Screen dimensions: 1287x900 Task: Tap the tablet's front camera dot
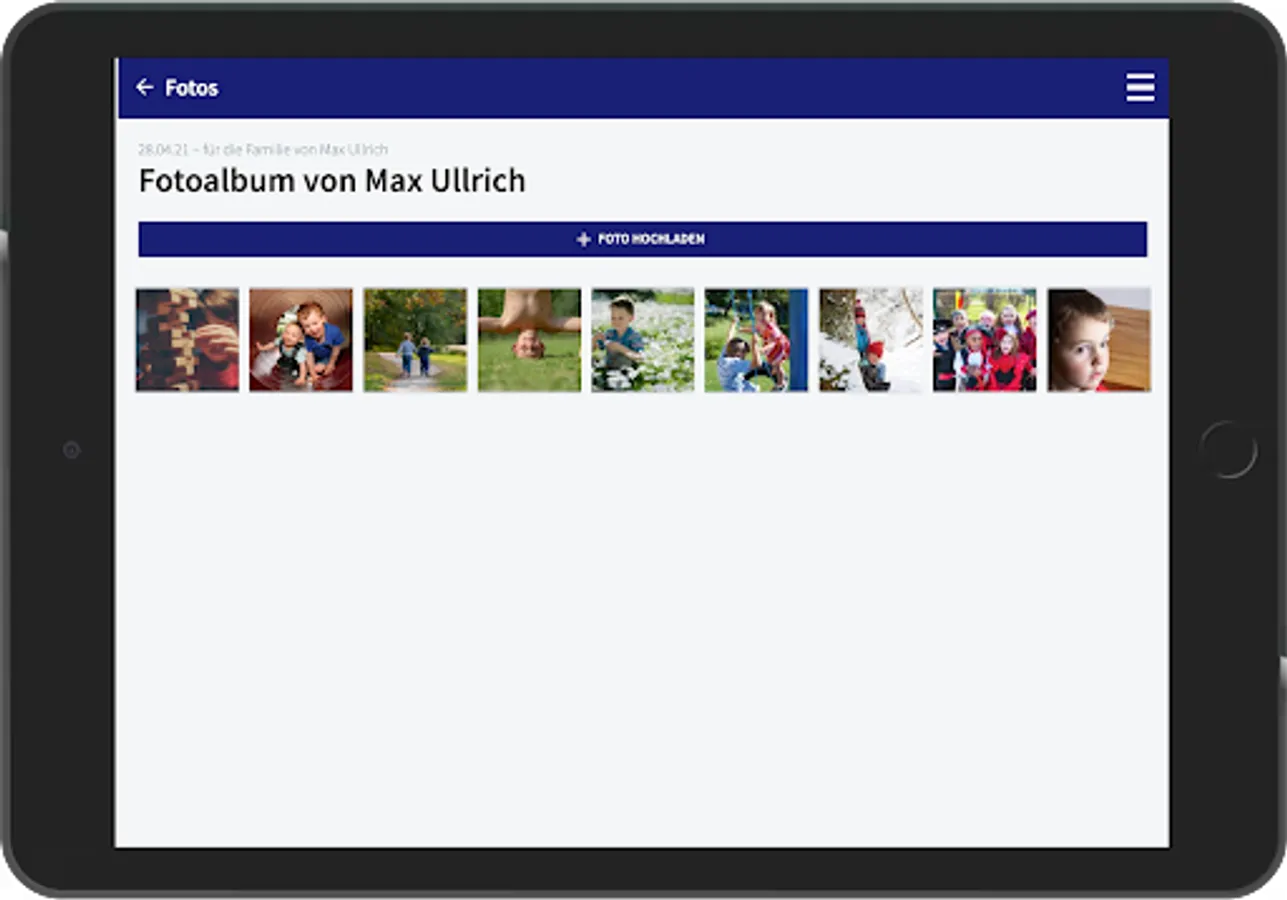pos(71,450)
